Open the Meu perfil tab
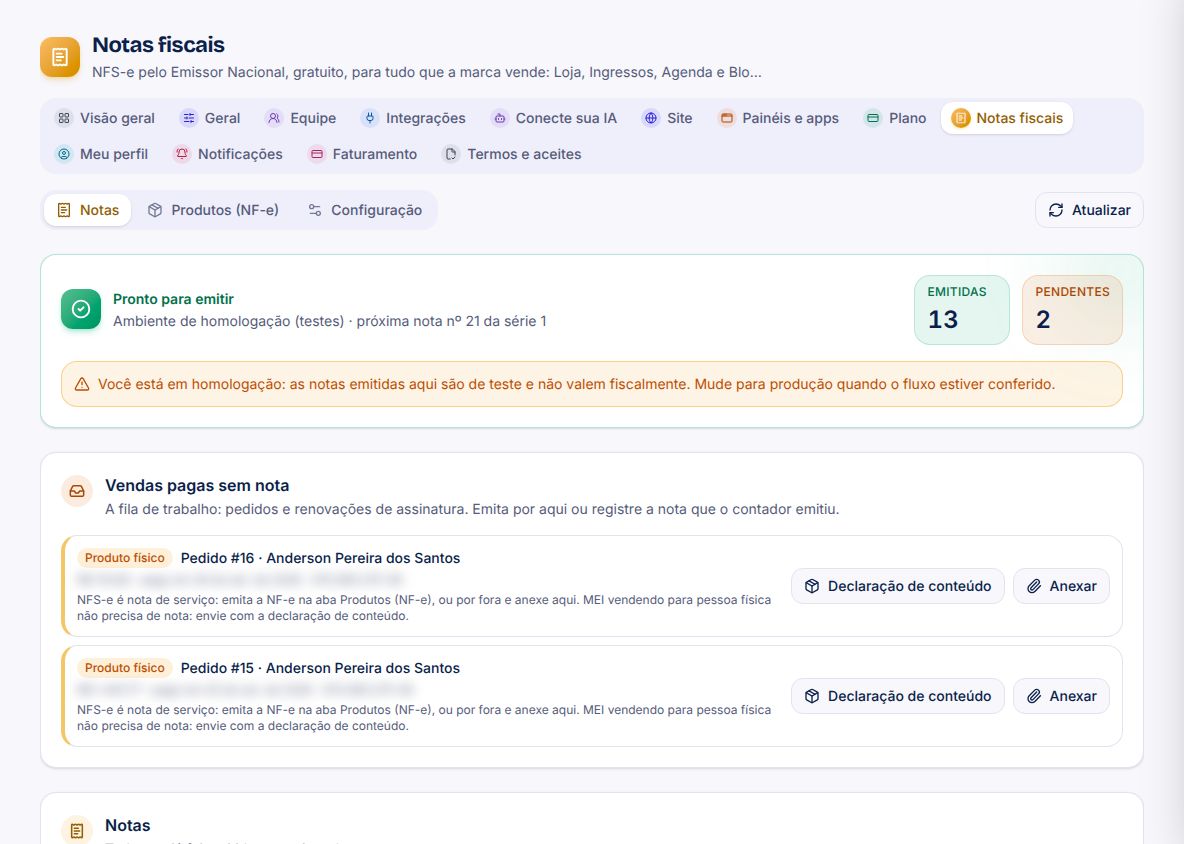This screenshot has width=1184, height=844. point(101,154)
